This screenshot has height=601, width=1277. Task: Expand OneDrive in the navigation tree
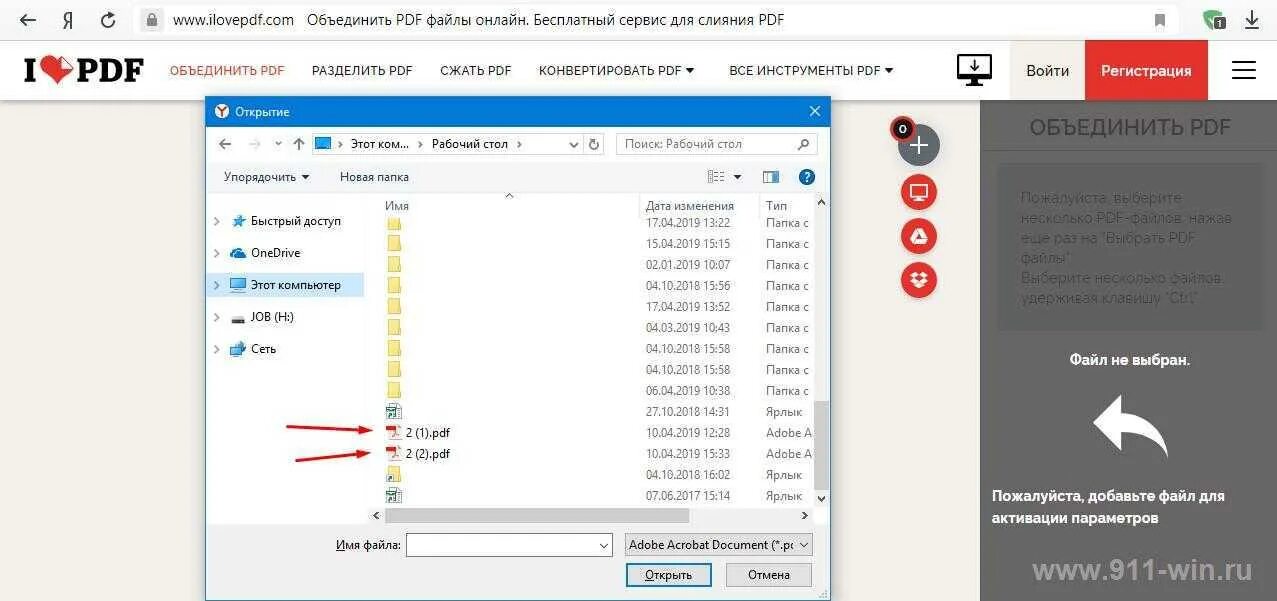point(217,253)
